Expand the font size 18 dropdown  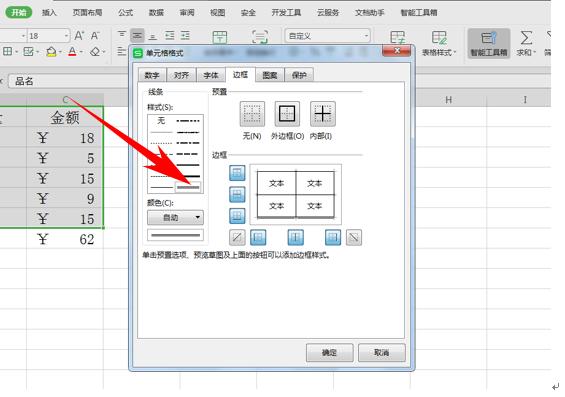[66, 36]
